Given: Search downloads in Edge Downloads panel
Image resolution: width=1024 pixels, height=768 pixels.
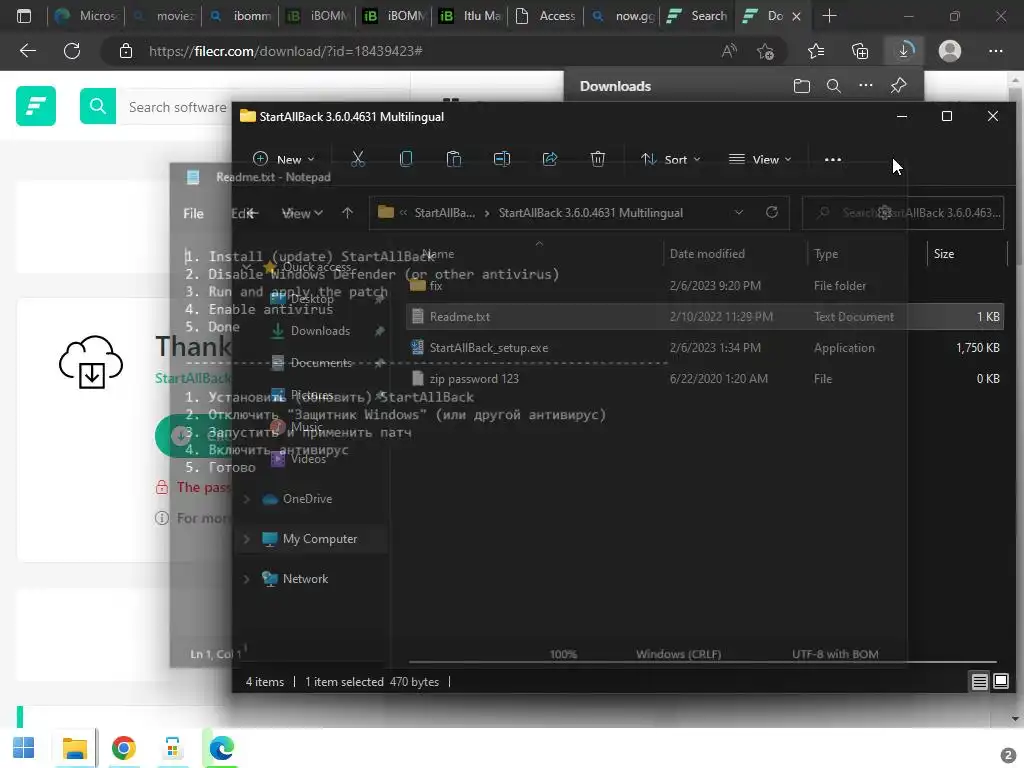Looking at the screenshot, I should tap(833, 86).
